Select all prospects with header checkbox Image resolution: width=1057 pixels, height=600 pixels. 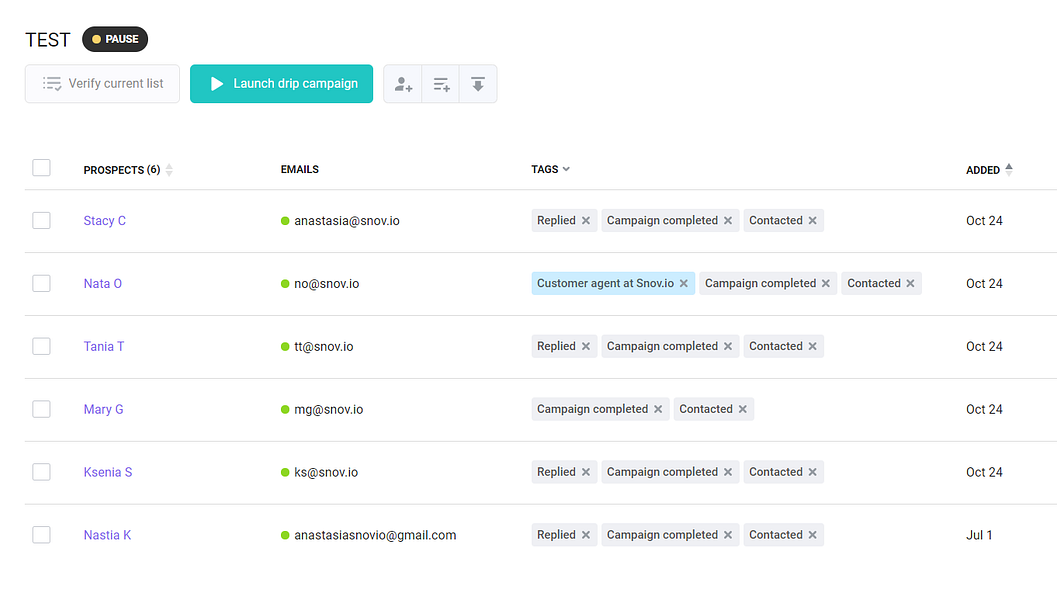coord(41,168)
